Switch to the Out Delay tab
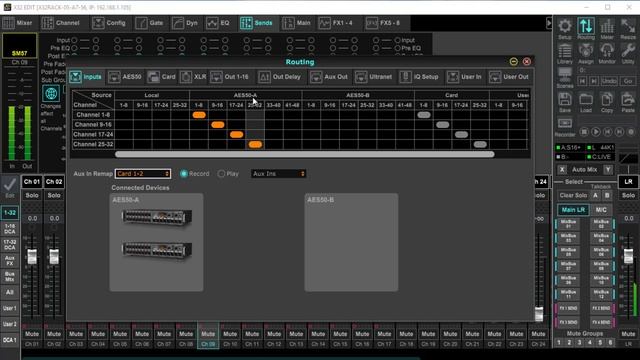This screenshot has width=640, height=360. (x=280, y=77)
